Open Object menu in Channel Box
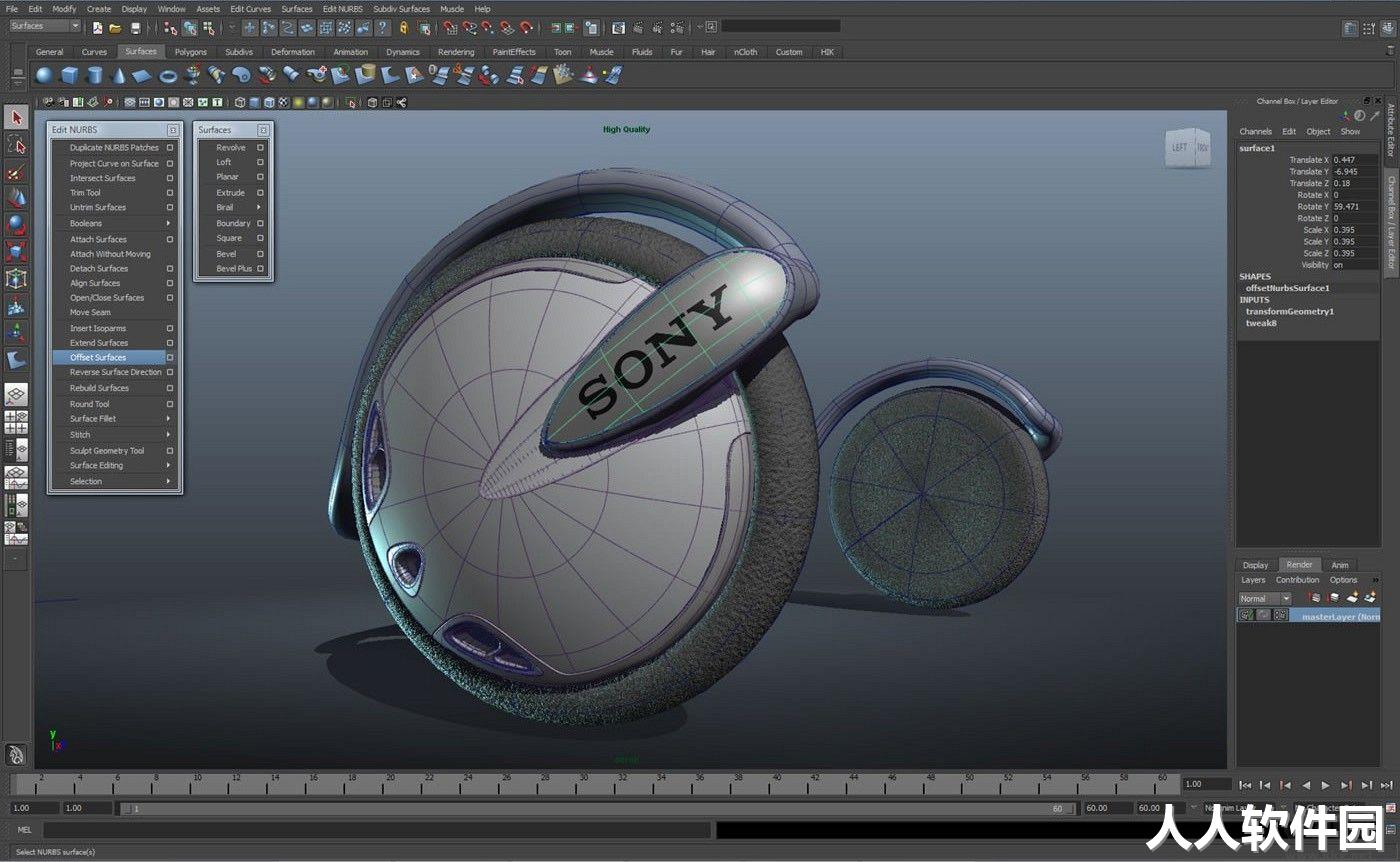Viewport: 1400px width, 862px height. pyautogui.click(x=1319, y=131)
